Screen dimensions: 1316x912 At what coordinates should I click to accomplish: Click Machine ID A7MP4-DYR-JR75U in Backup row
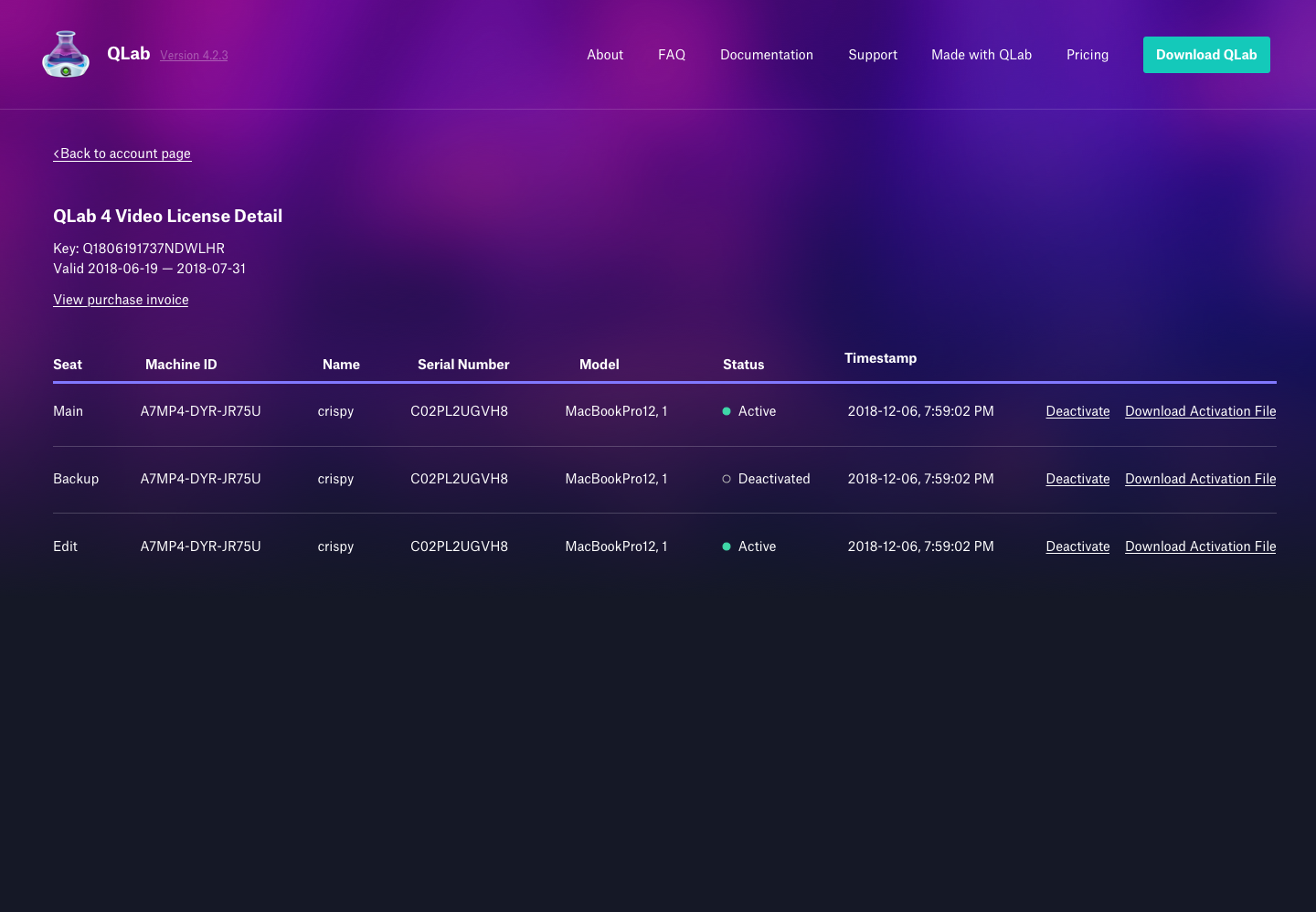[x=200, y=479]
